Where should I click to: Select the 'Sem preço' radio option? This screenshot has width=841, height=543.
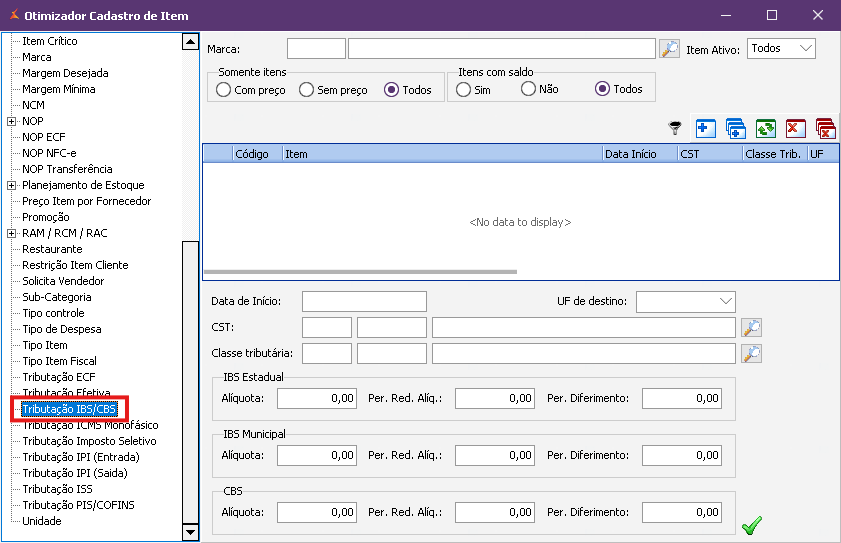(307, 90)
